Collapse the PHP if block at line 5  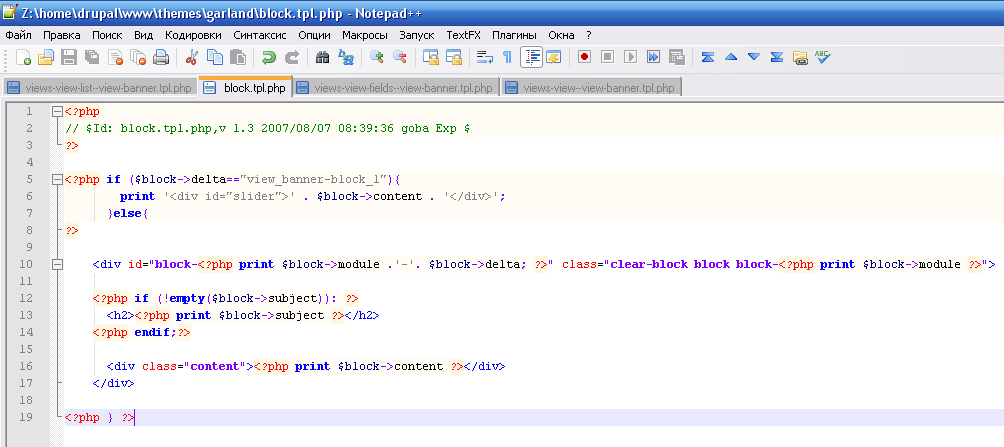pos(58,179)
